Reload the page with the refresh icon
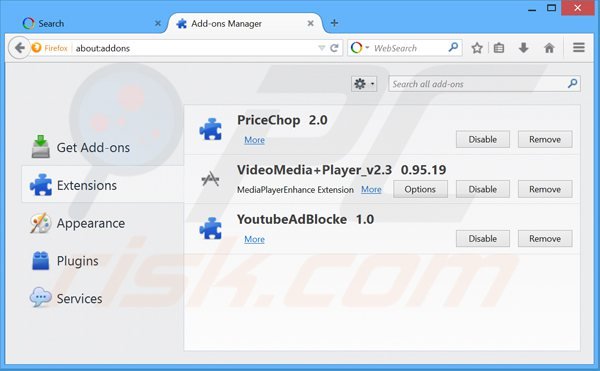600x371 pixels. click(x=334, y=48)
